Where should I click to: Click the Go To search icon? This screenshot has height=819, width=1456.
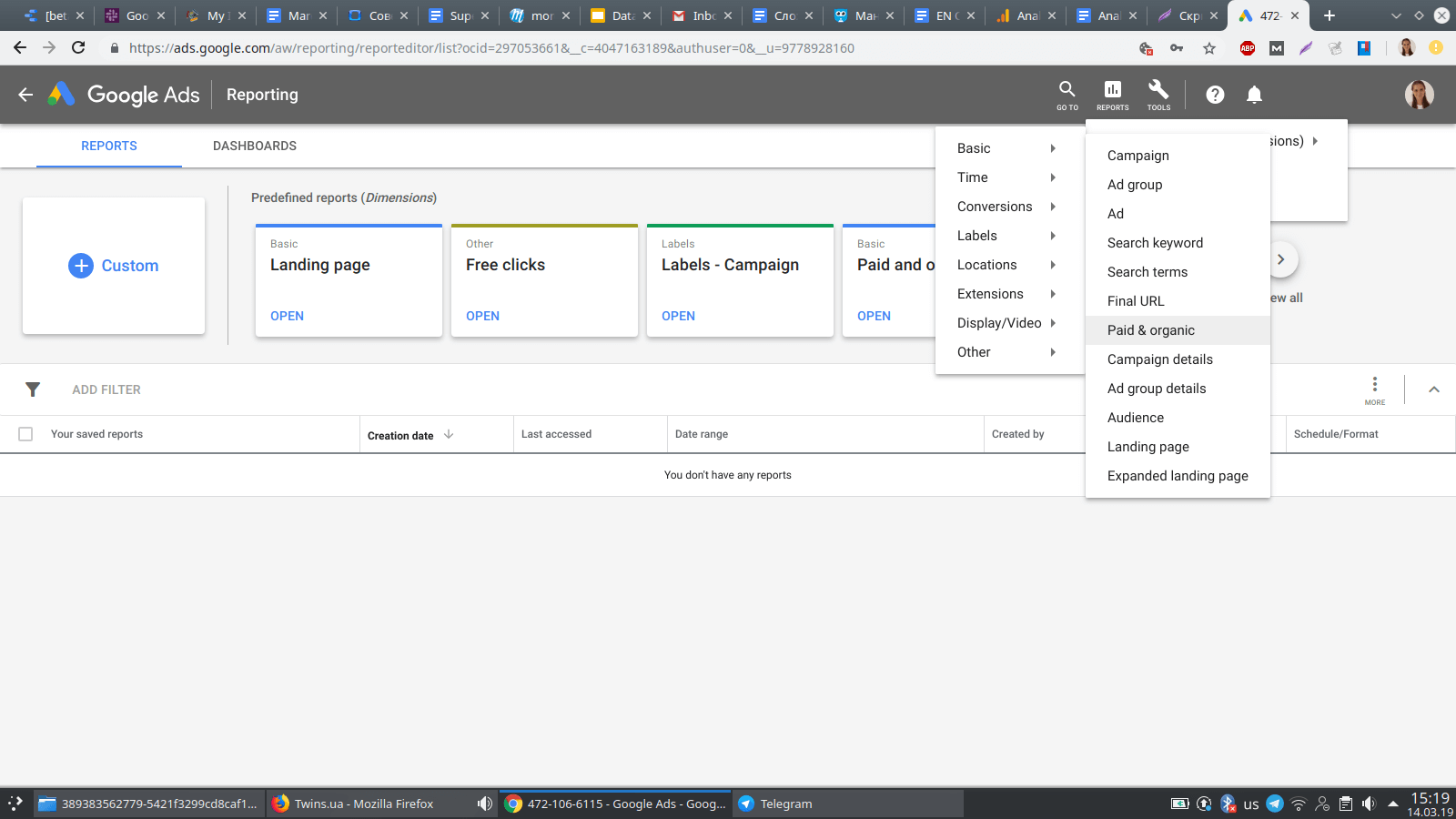tap(1067, 95)
